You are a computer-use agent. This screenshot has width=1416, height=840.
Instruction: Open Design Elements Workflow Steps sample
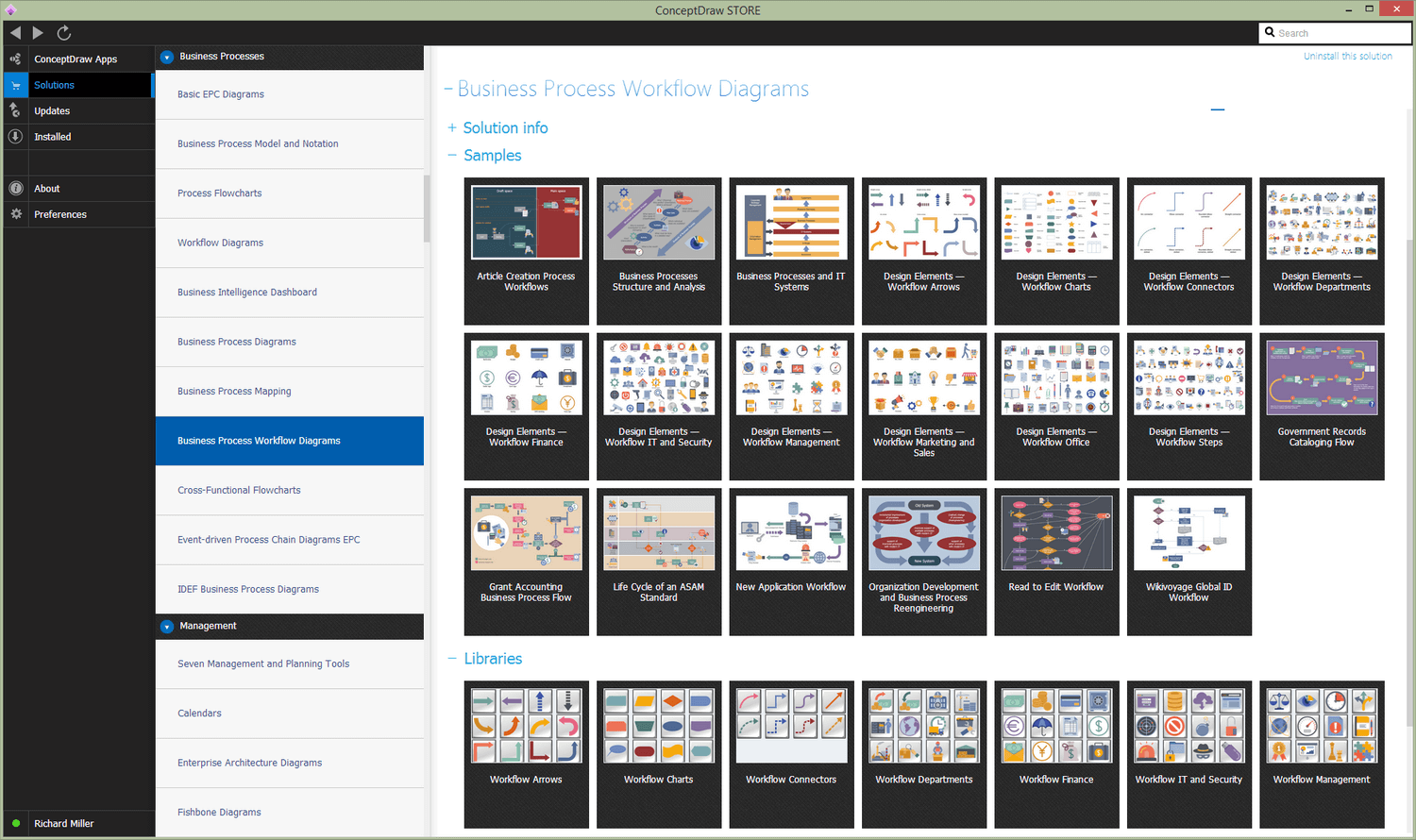(x=1189, y=407)
